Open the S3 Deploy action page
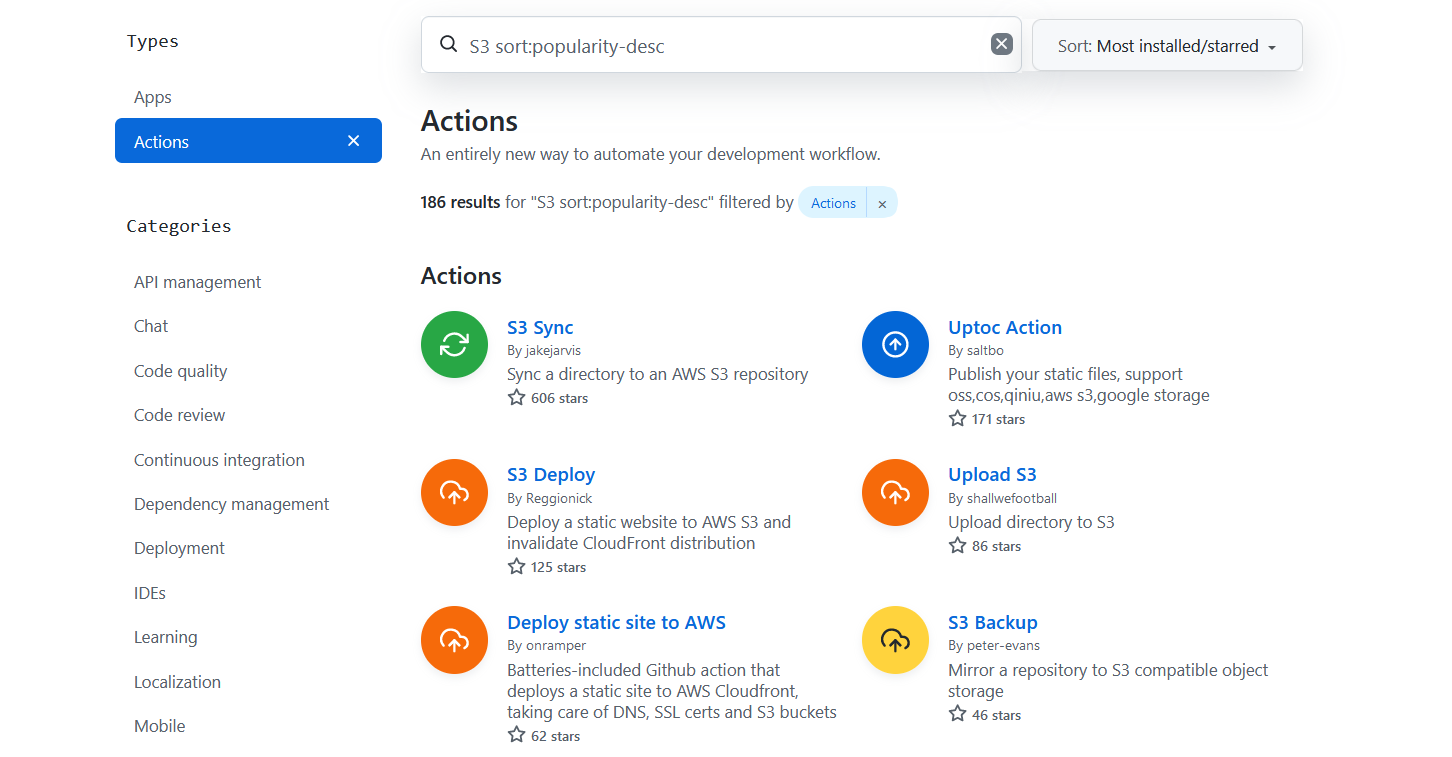 click(551, 474)
